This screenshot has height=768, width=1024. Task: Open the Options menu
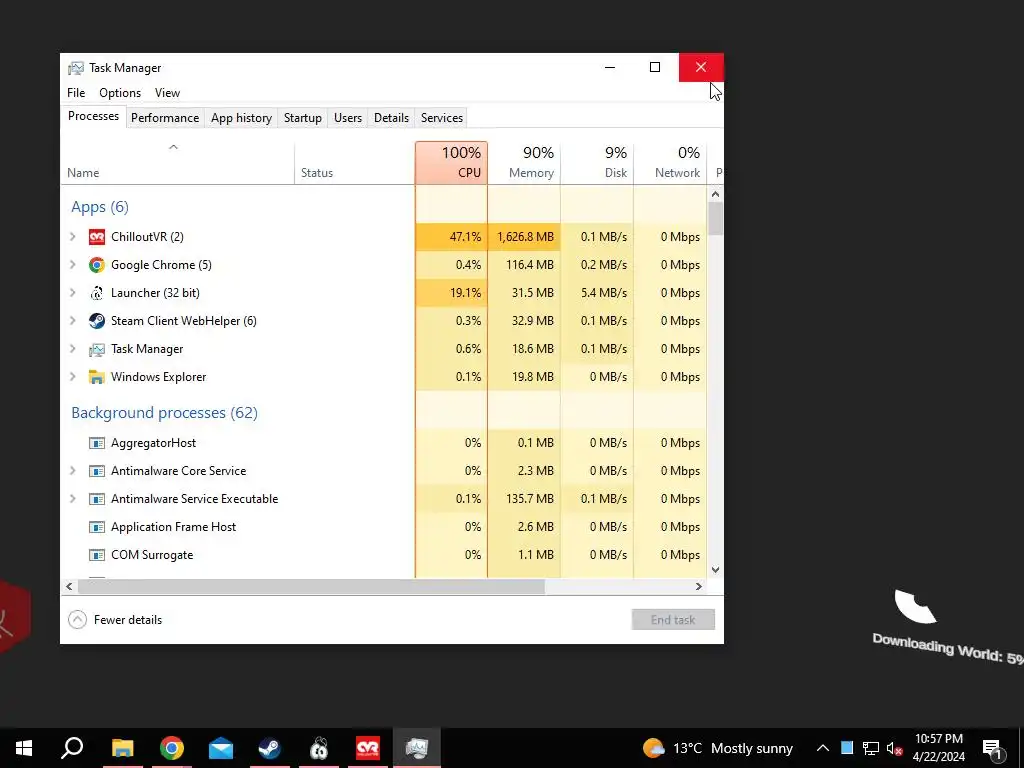click(120, 93)
